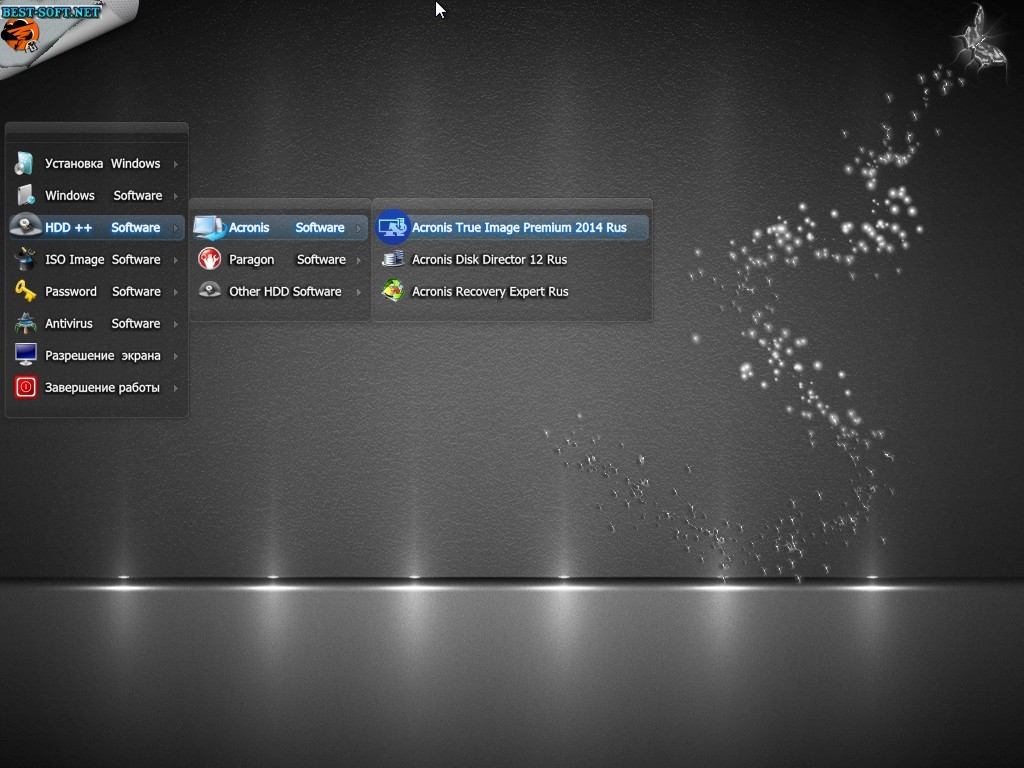The height and width of the screenshot is (768, 1024).
Task: Launch Acronis True Image Premium 2014 Rus
Action: 512,227
